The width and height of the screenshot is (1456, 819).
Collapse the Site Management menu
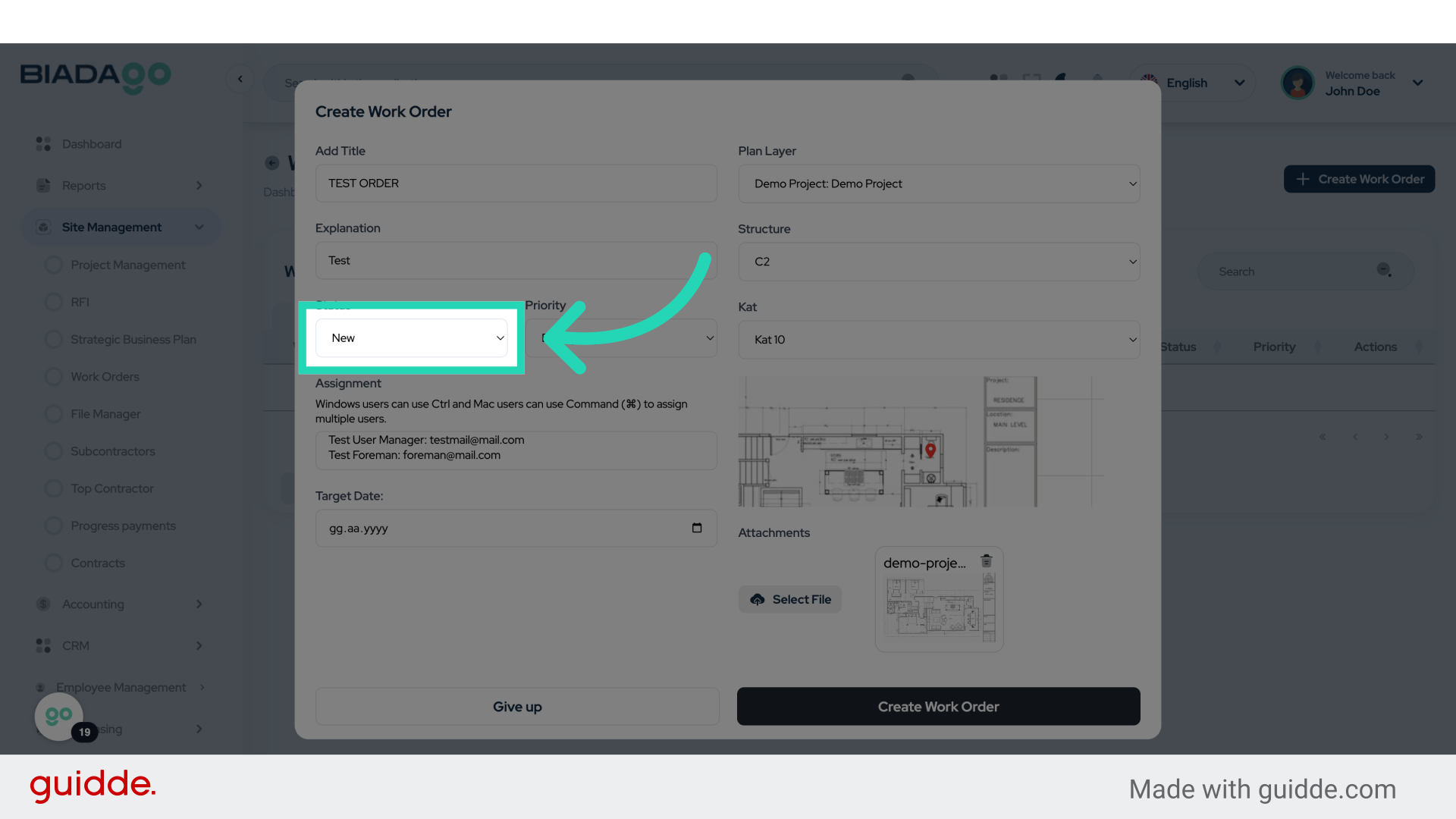[199, 227]
